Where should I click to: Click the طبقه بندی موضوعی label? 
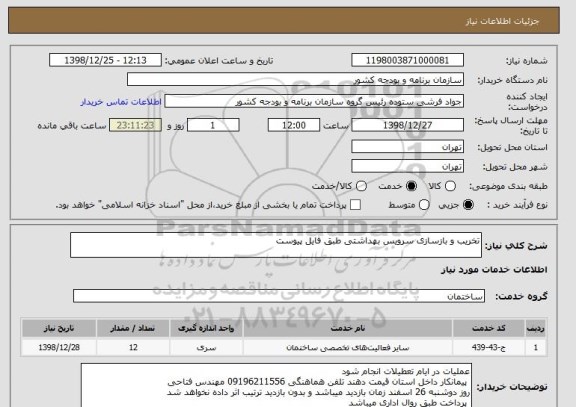tap(508, 186)
